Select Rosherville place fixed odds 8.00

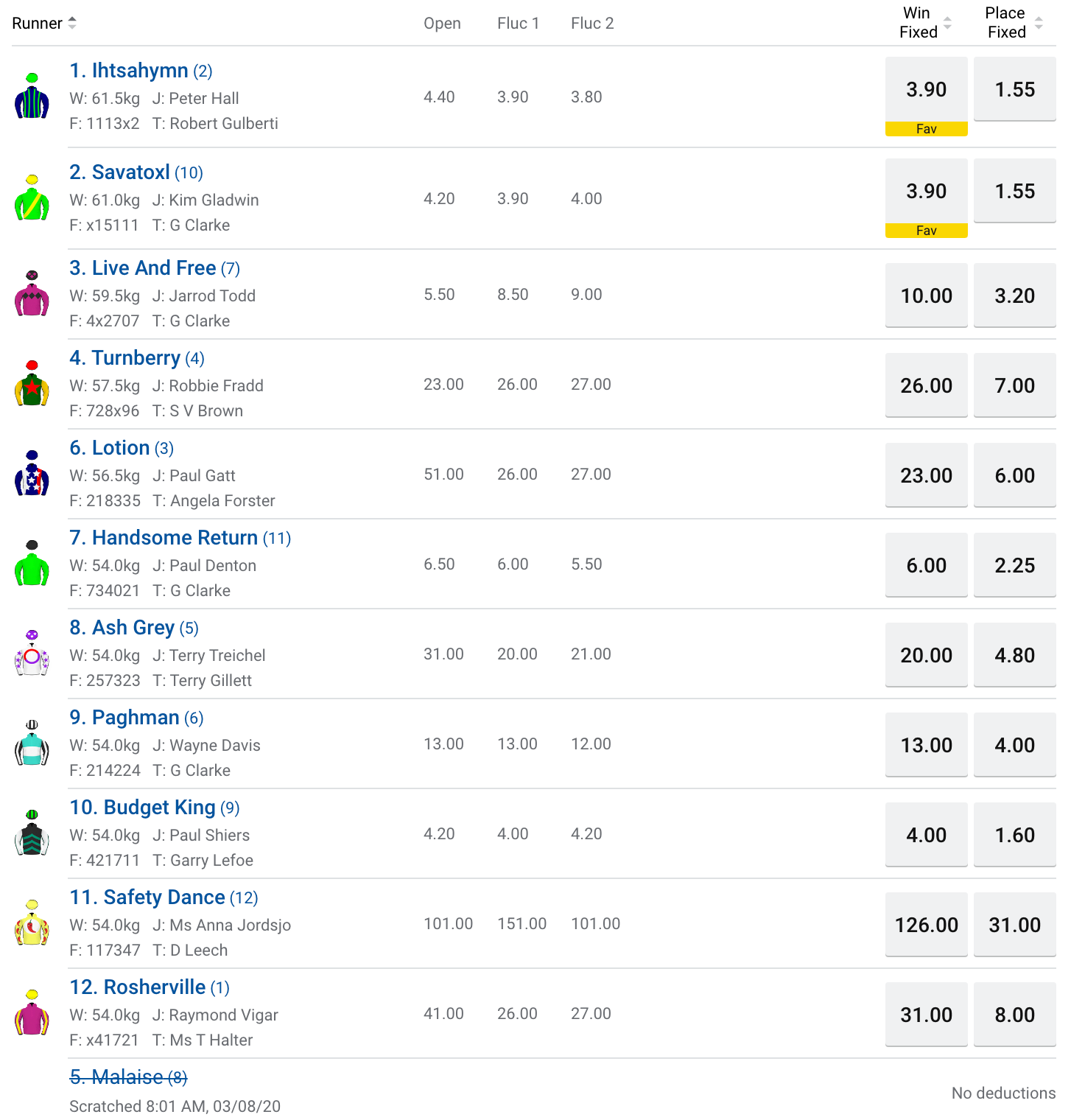[1015, 1015]
